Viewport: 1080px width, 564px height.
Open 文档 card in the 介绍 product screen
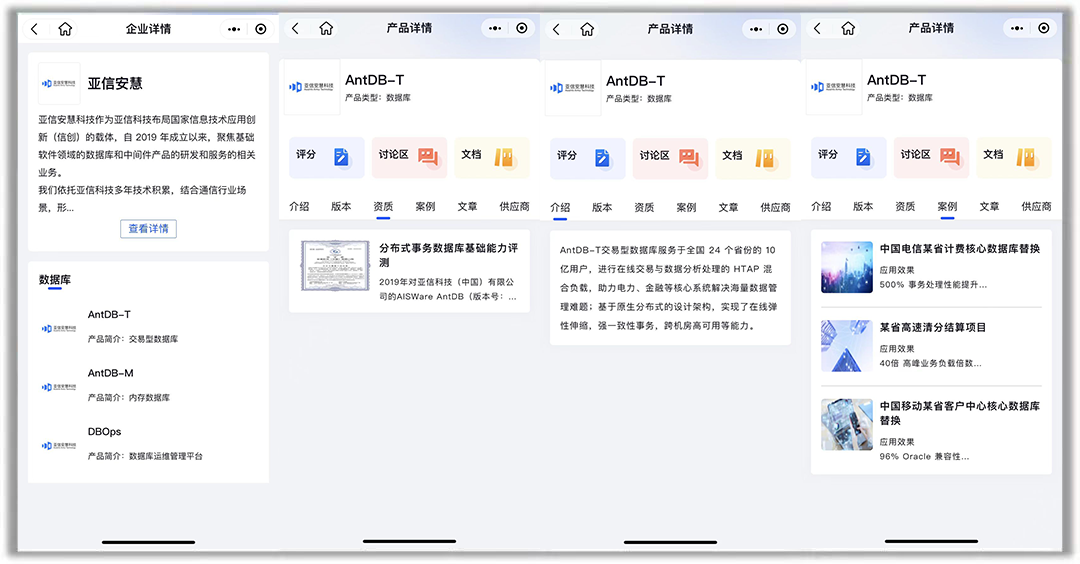tap(753, 158)
